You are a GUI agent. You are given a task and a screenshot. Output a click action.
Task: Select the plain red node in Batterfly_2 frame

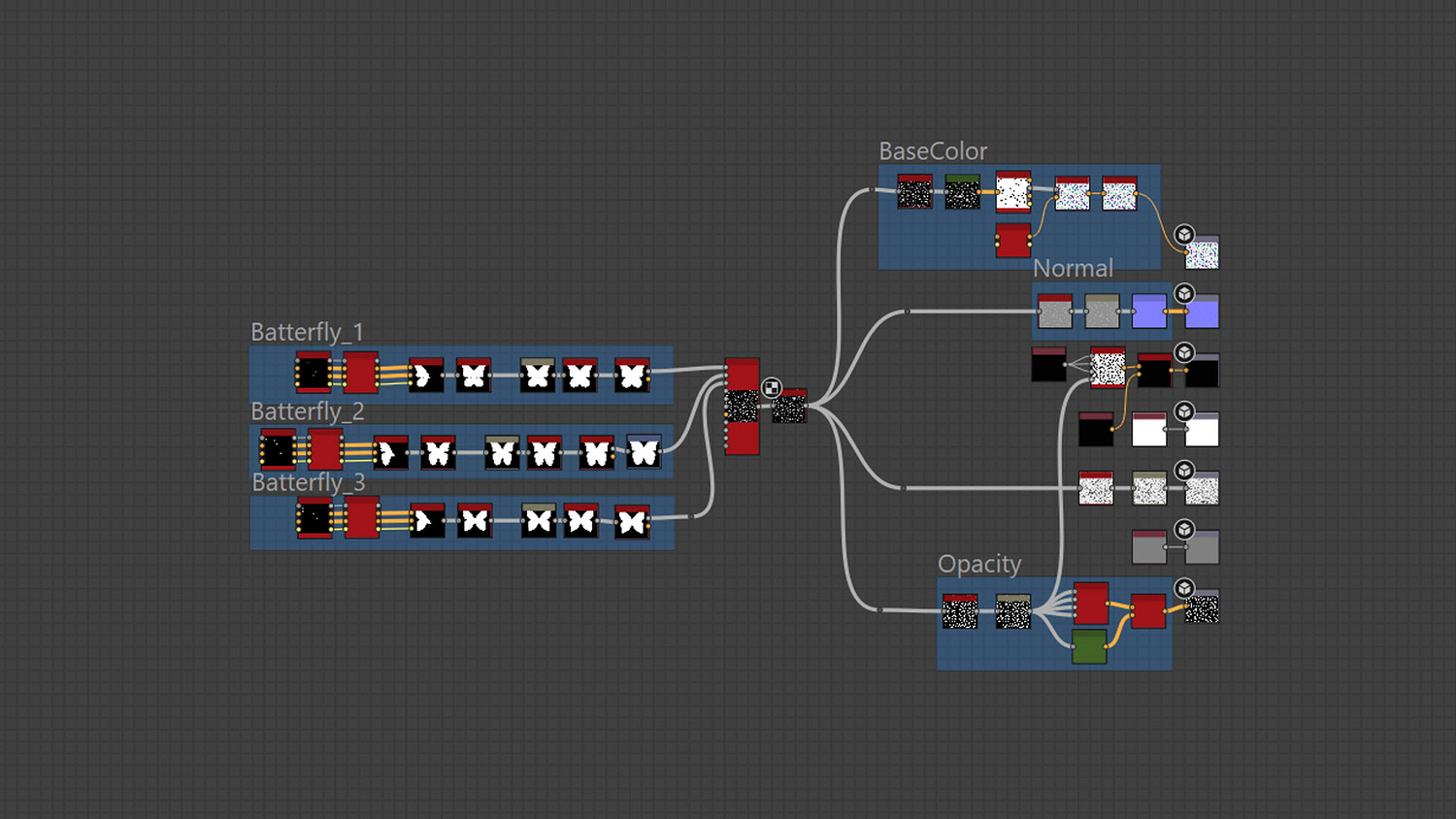(325, 449)
